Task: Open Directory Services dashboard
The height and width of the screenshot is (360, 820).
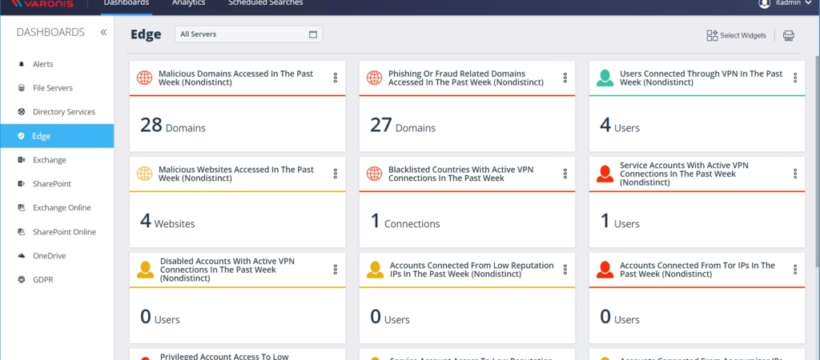Action: [64, 112]
